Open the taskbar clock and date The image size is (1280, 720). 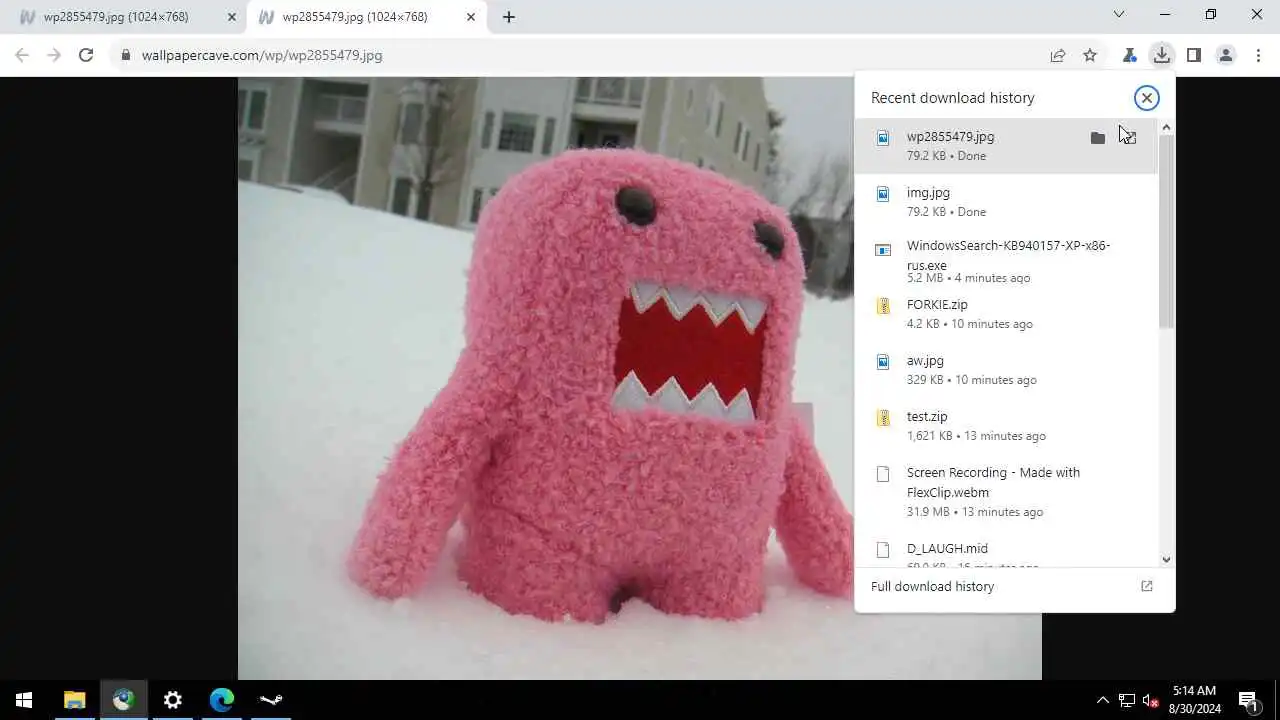tap(1194, 700)
